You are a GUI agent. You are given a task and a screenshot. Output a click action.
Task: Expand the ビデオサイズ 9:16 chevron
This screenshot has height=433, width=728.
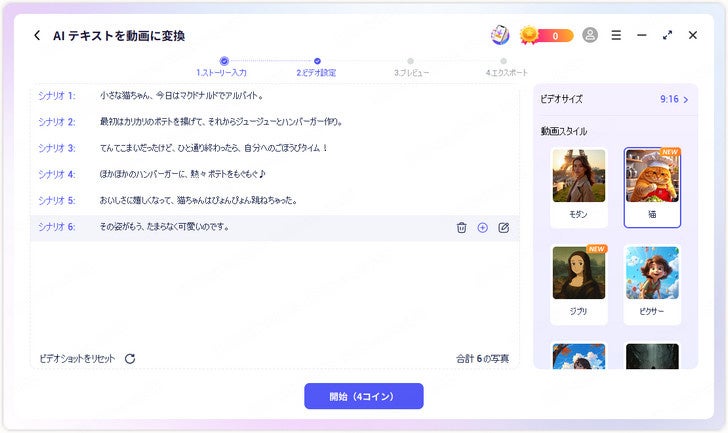point(686,99)
